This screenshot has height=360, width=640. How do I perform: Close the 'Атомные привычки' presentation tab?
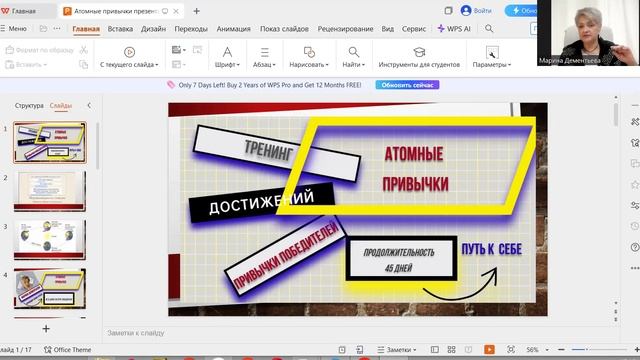pos(176,11)
